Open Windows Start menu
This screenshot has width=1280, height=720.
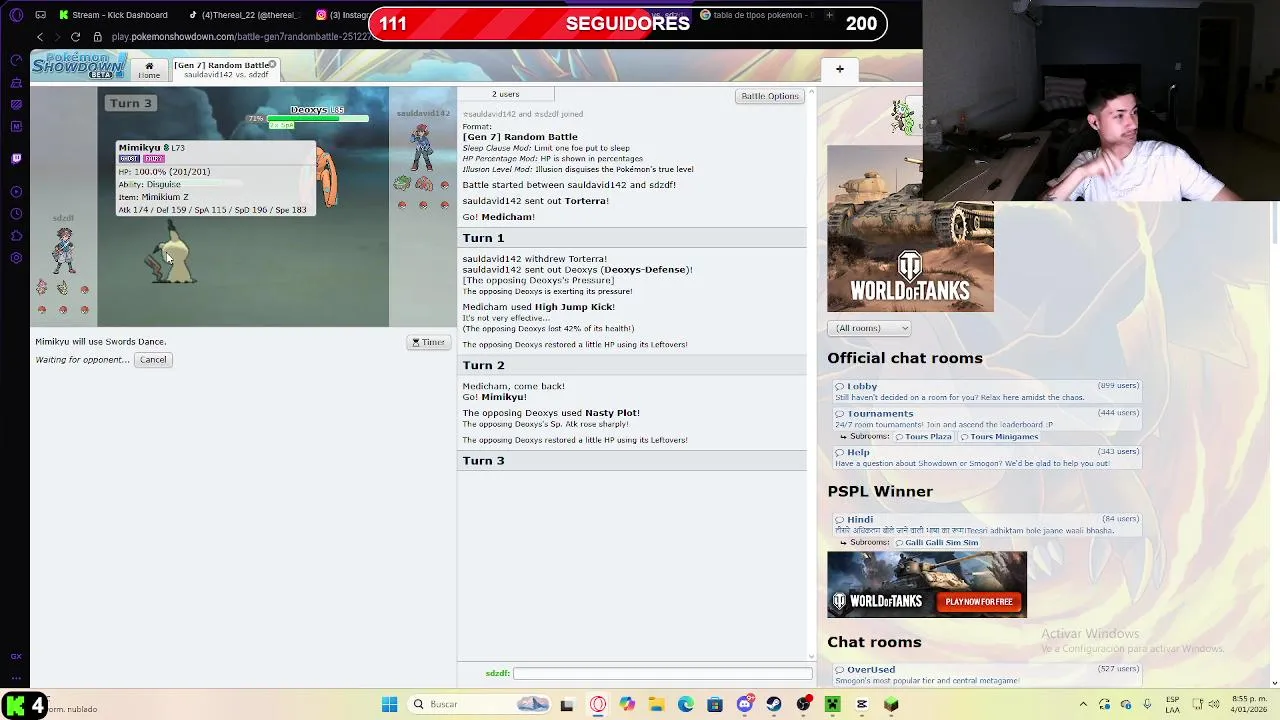click(389, 704)
